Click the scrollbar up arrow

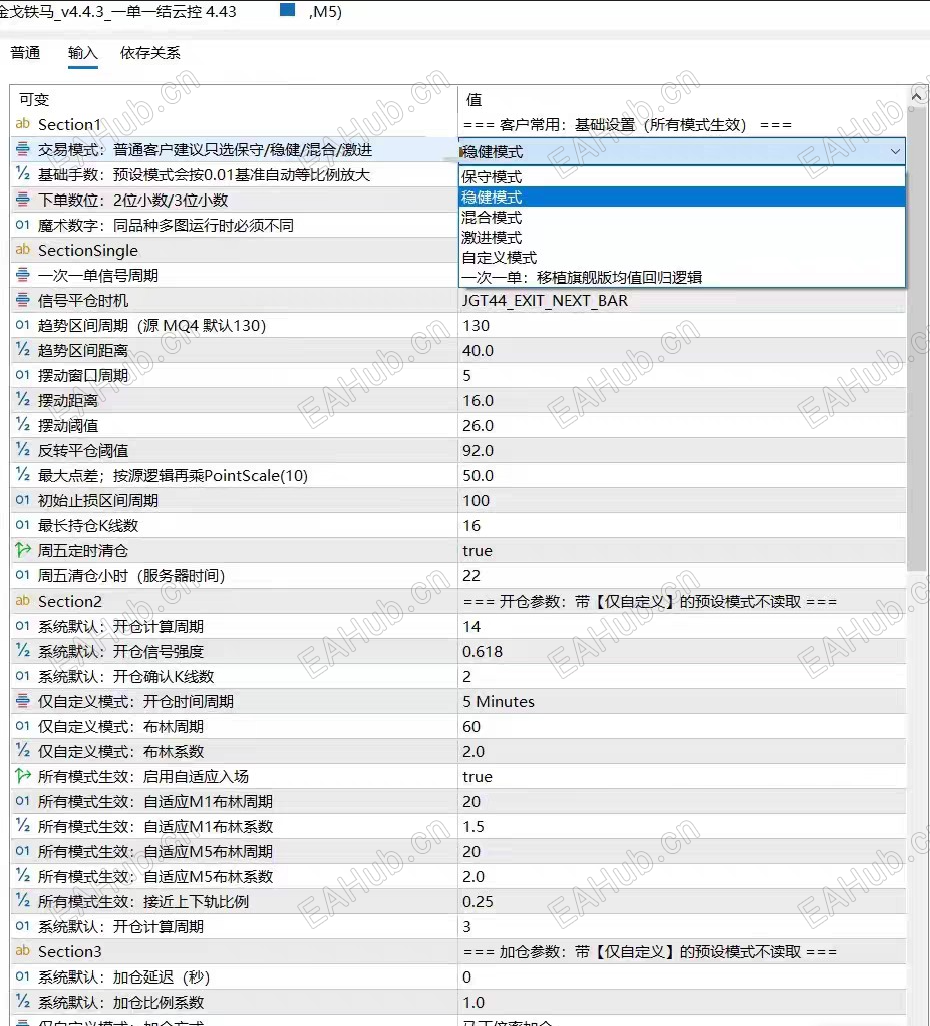click(x=916, y=97)
